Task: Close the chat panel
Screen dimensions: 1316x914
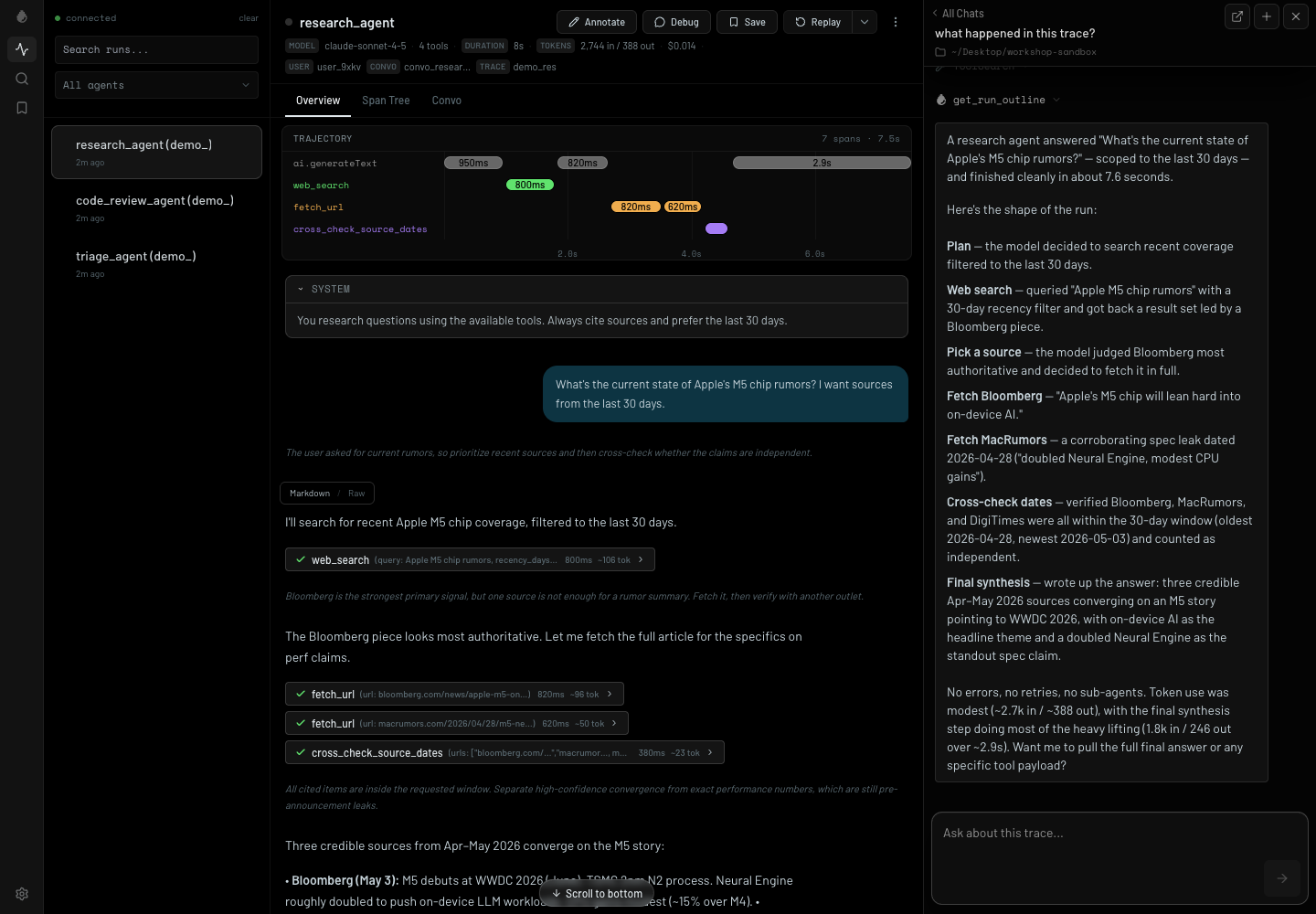Action: (1296, 16)
